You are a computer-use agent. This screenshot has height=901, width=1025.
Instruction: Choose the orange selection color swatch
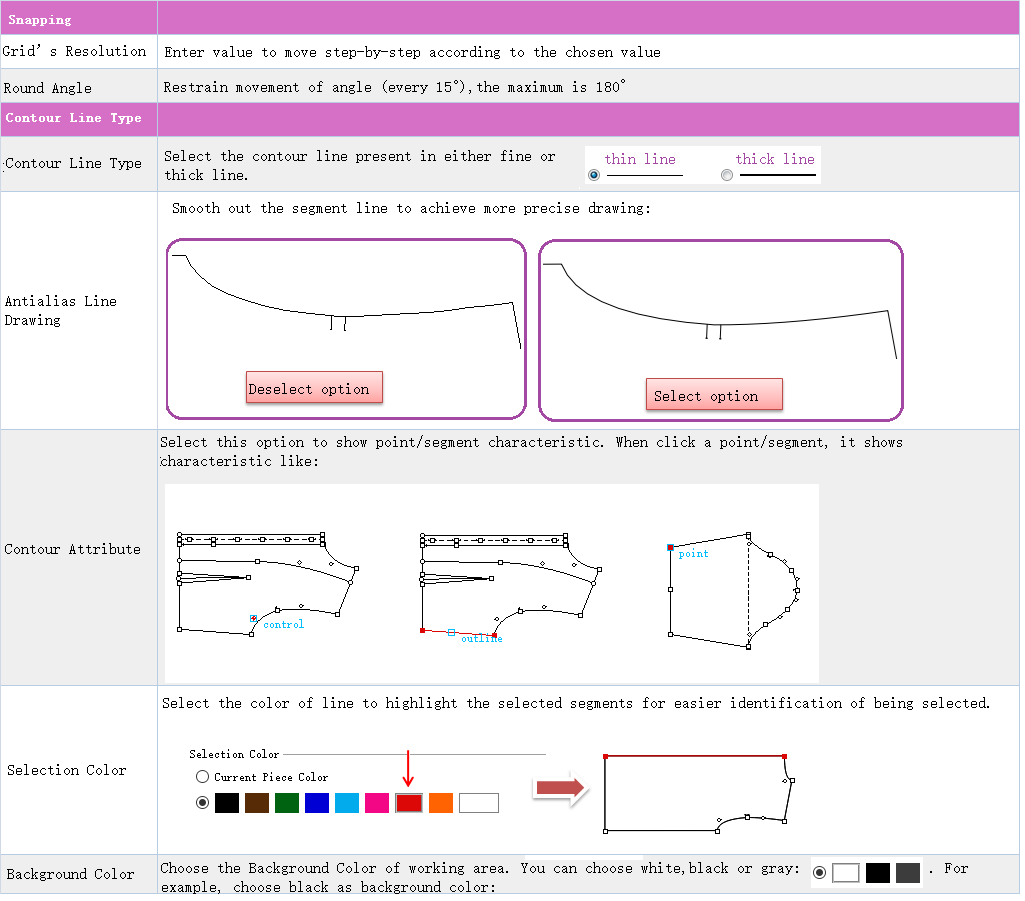441,802
